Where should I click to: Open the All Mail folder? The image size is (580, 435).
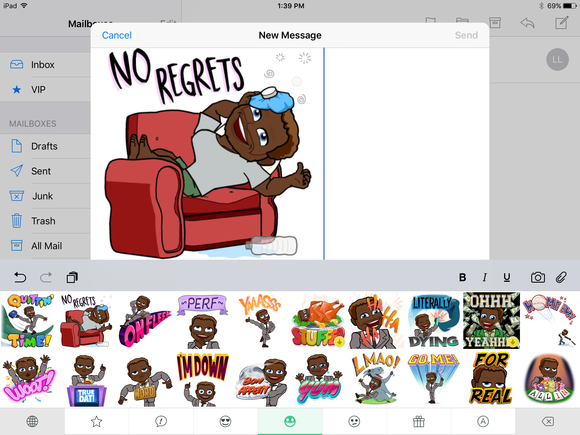coord(45,246)
